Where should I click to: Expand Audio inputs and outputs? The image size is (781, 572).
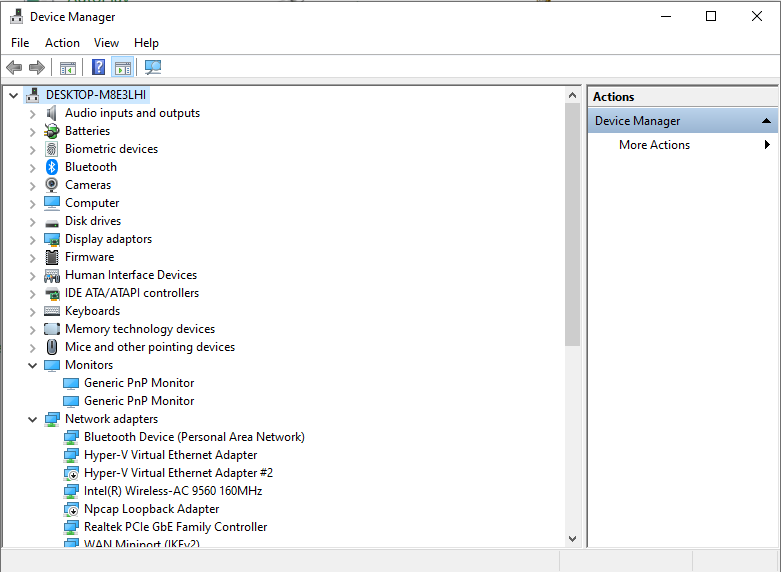[32, 114]
